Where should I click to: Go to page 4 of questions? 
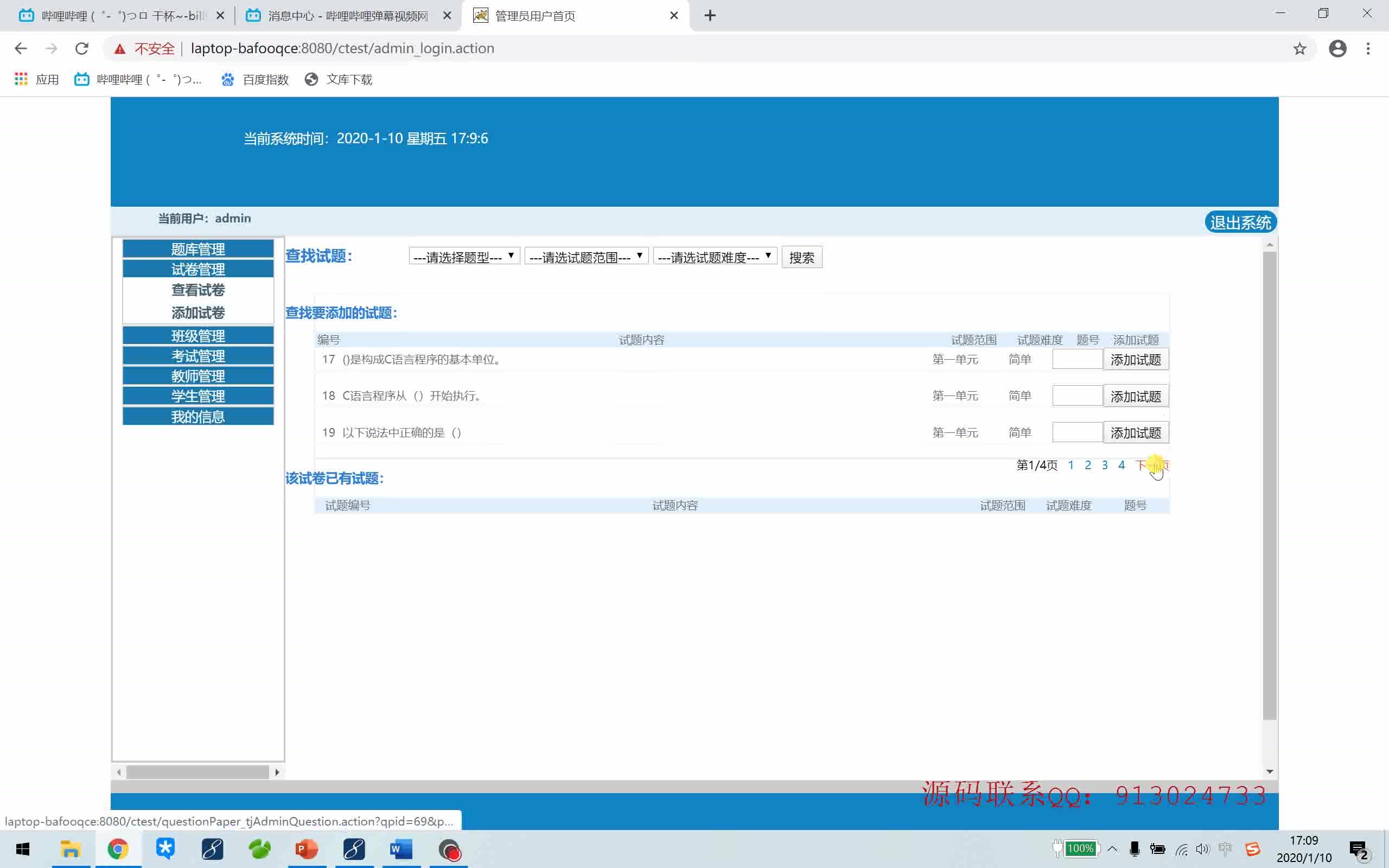coord(1121,465)
